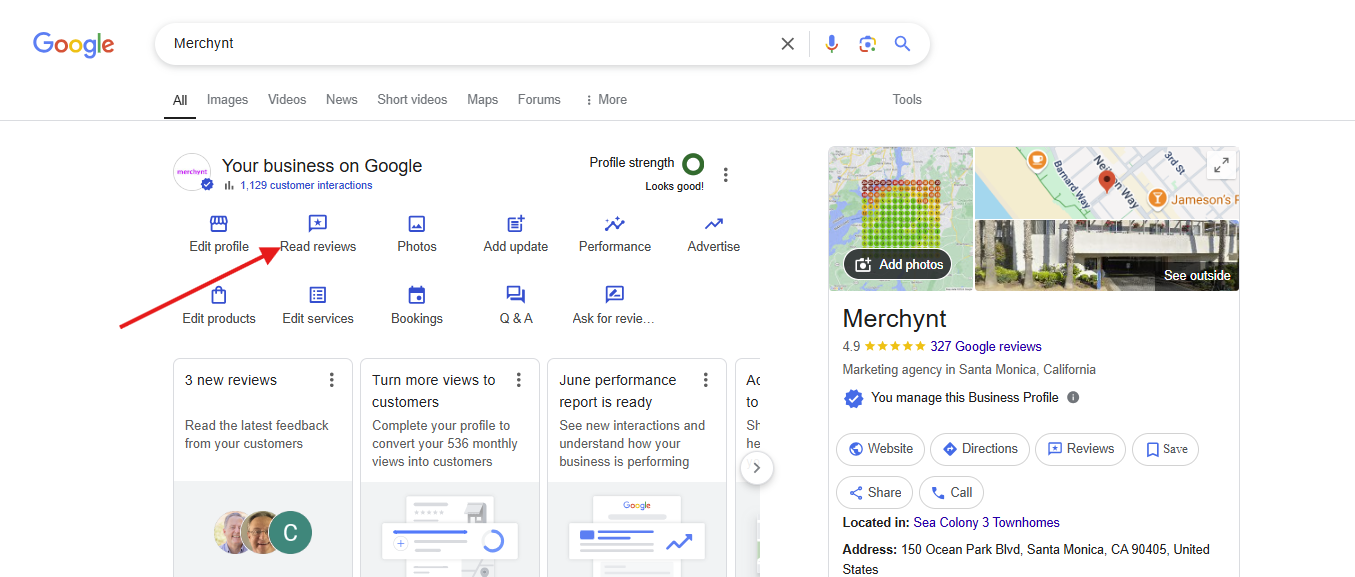Open the Performance sparkle chart icon

pos(615,224)
